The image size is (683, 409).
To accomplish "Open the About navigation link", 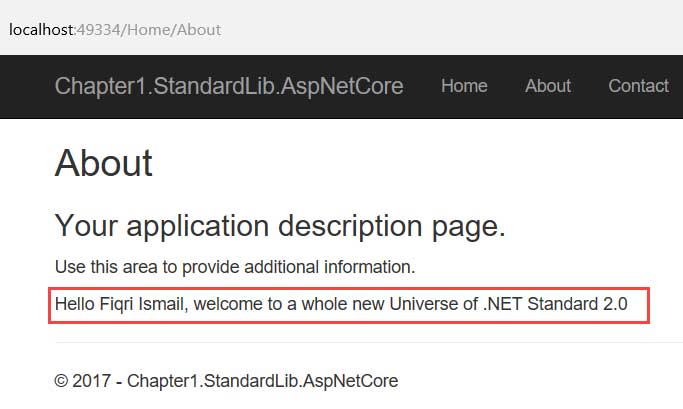I will pyautogui.click(x=548, y=86).
